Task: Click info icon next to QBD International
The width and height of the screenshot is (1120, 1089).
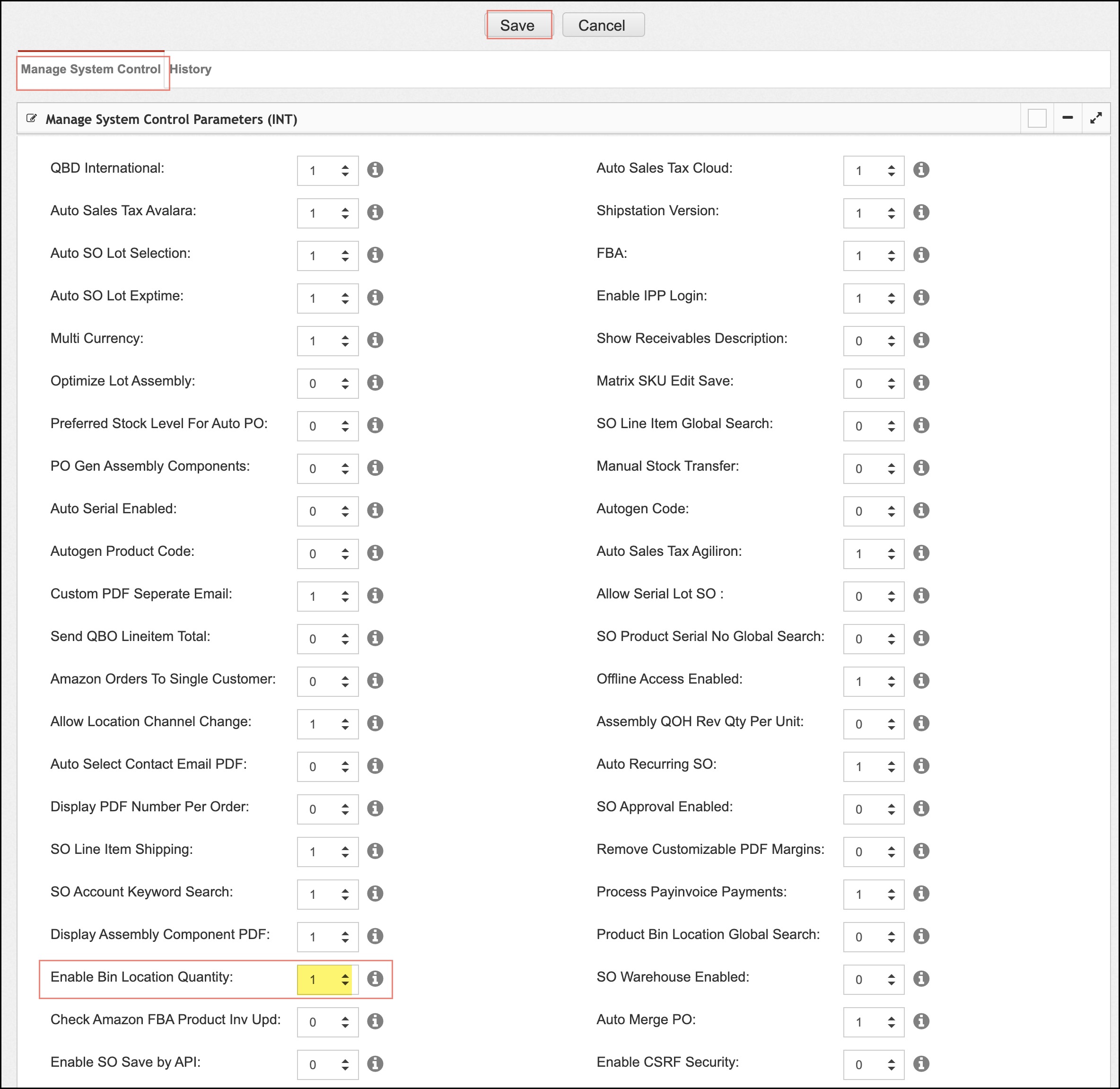Action: pos(375,170)
